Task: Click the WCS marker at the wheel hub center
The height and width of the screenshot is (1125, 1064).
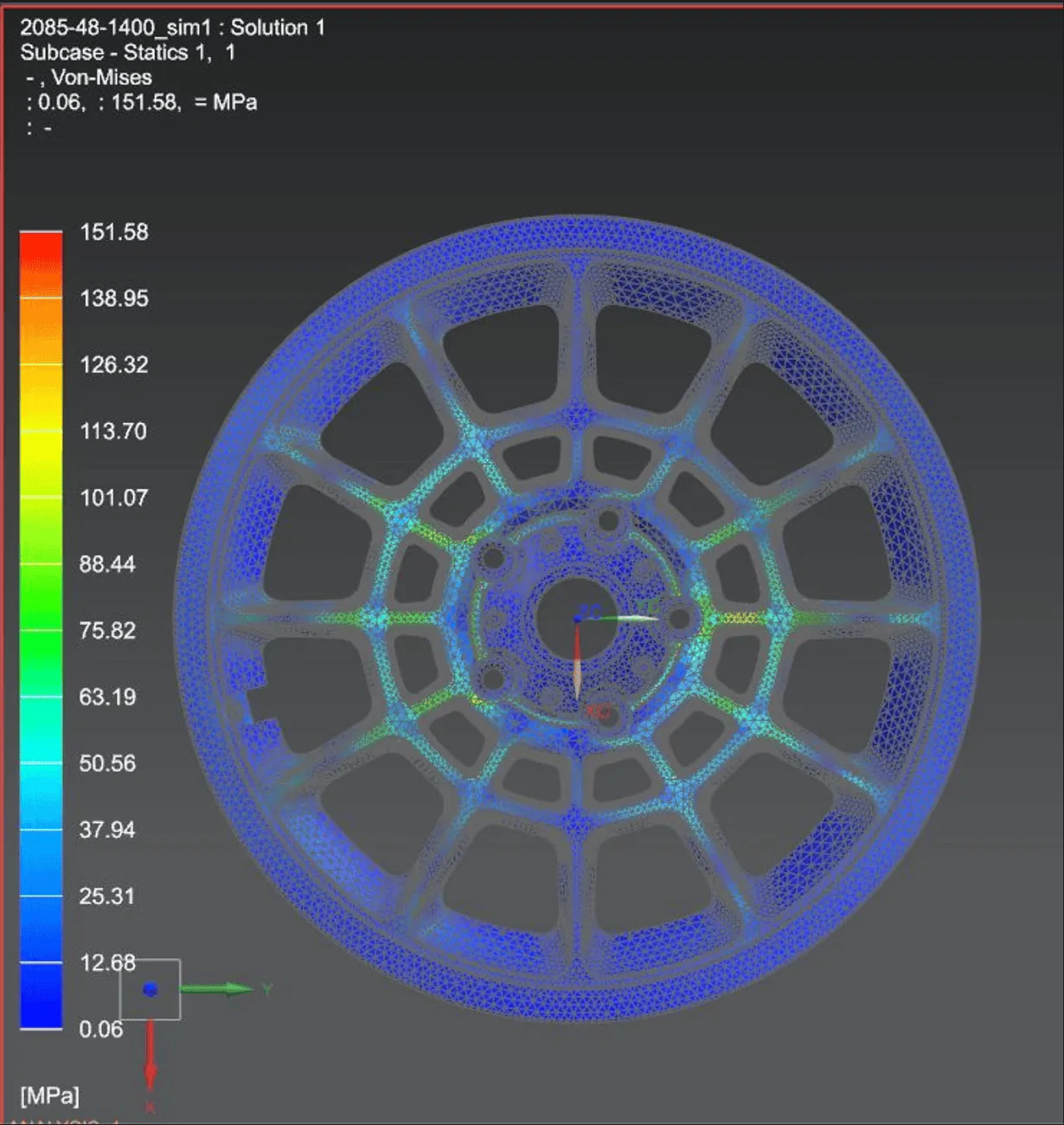Action: 578,620
